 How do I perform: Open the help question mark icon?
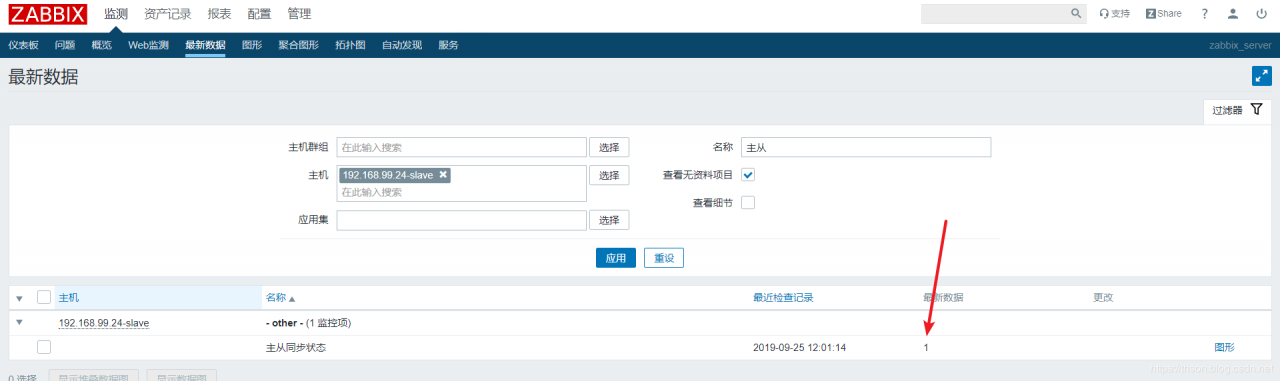click(1205, 14)
